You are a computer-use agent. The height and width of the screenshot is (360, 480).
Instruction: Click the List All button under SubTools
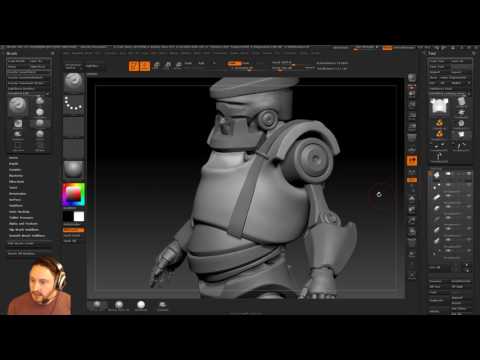click(435, 267)
